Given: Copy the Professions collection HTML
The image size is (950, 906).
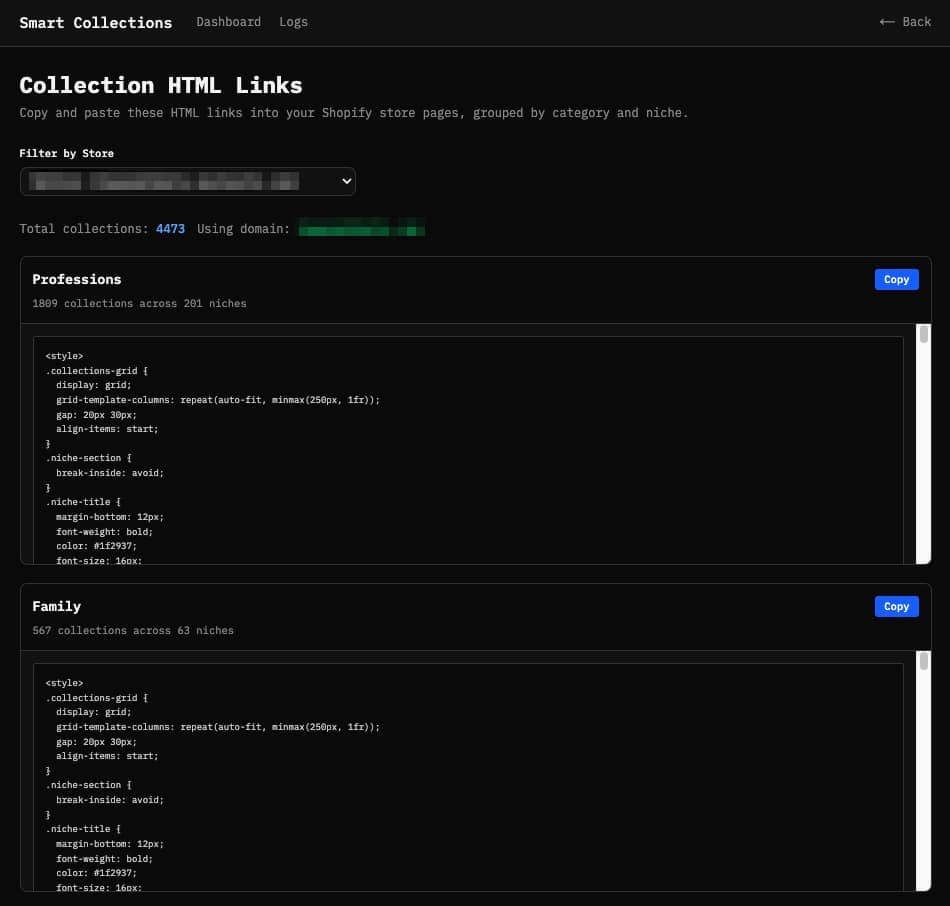Looking at the screenshot, I should [x=896, y=279].
